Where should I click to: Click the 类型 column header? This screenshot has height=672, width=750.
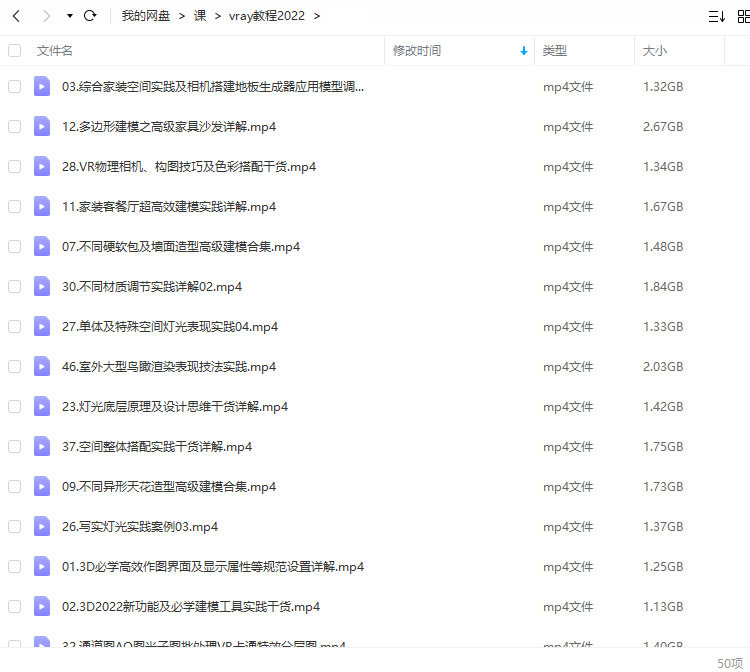coord(555,51)
